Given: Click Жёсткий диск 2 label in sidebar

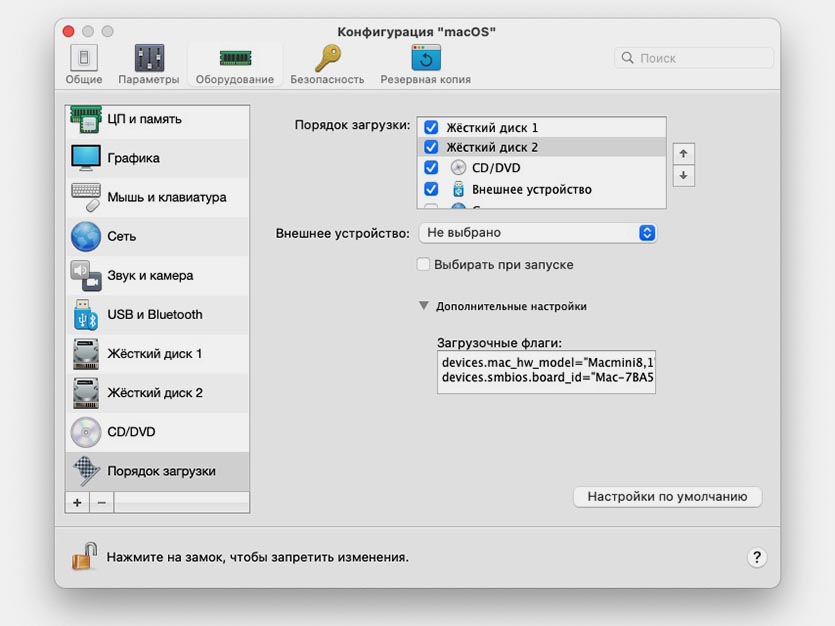Looking at the screenshot, I should coord(155,393).
